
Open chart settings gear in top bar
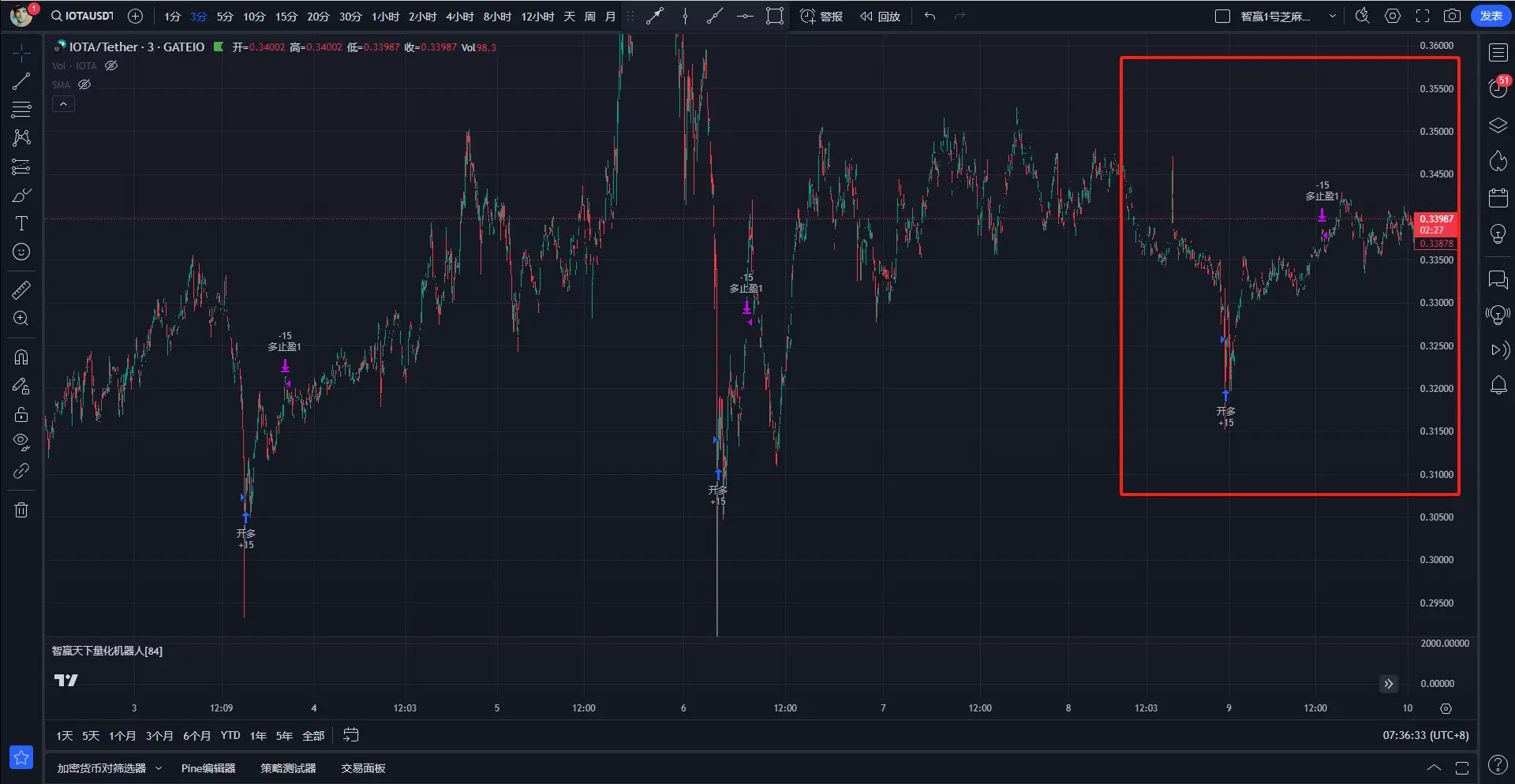[x=1393, y=16]
